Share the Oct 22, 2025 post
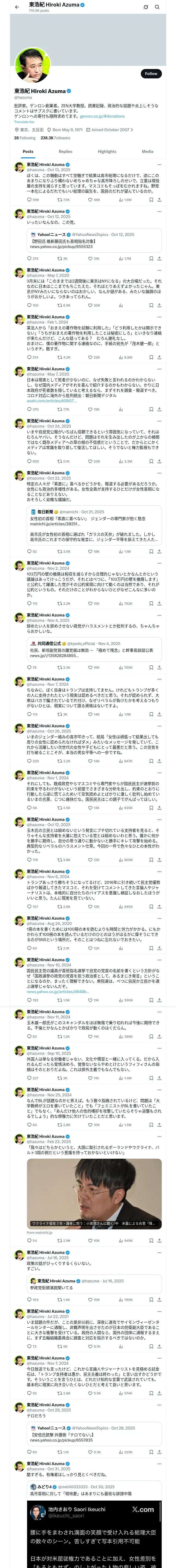The height and width of the screenshot is (1568, 176). tap(160, 551)
